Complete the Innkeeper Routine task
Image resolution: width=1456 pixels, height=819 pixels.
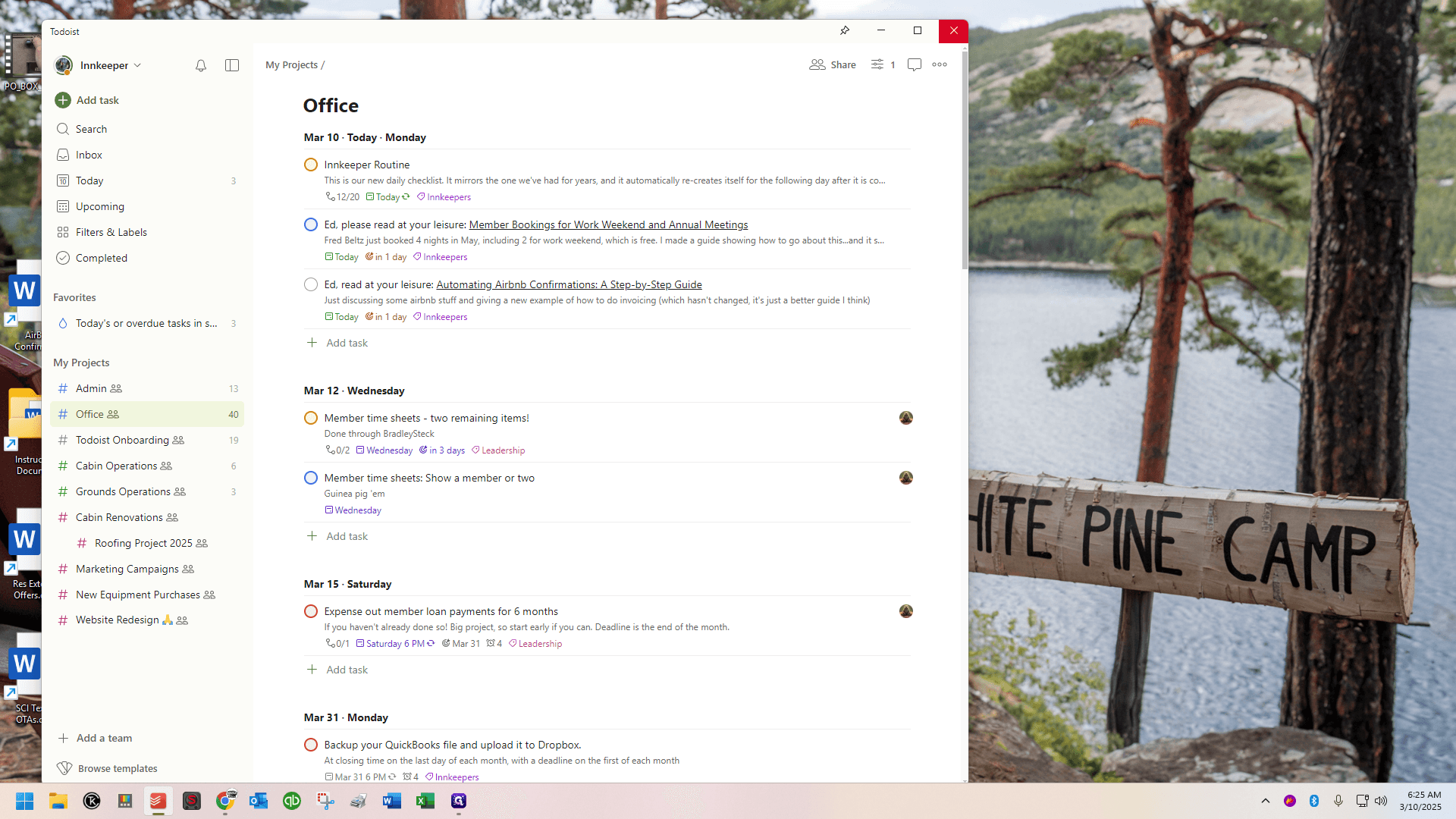pos(311,165)
